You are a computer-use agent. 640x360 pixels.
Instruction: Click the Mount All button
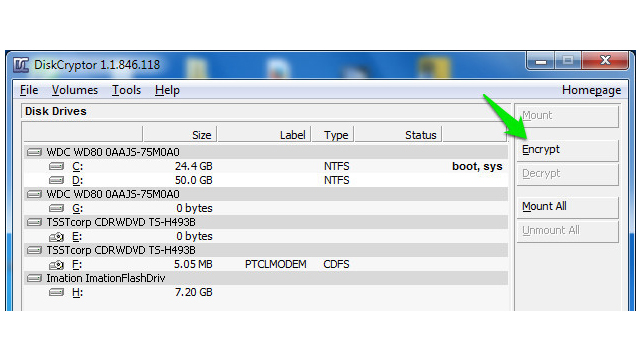click(x=568, y=207)
